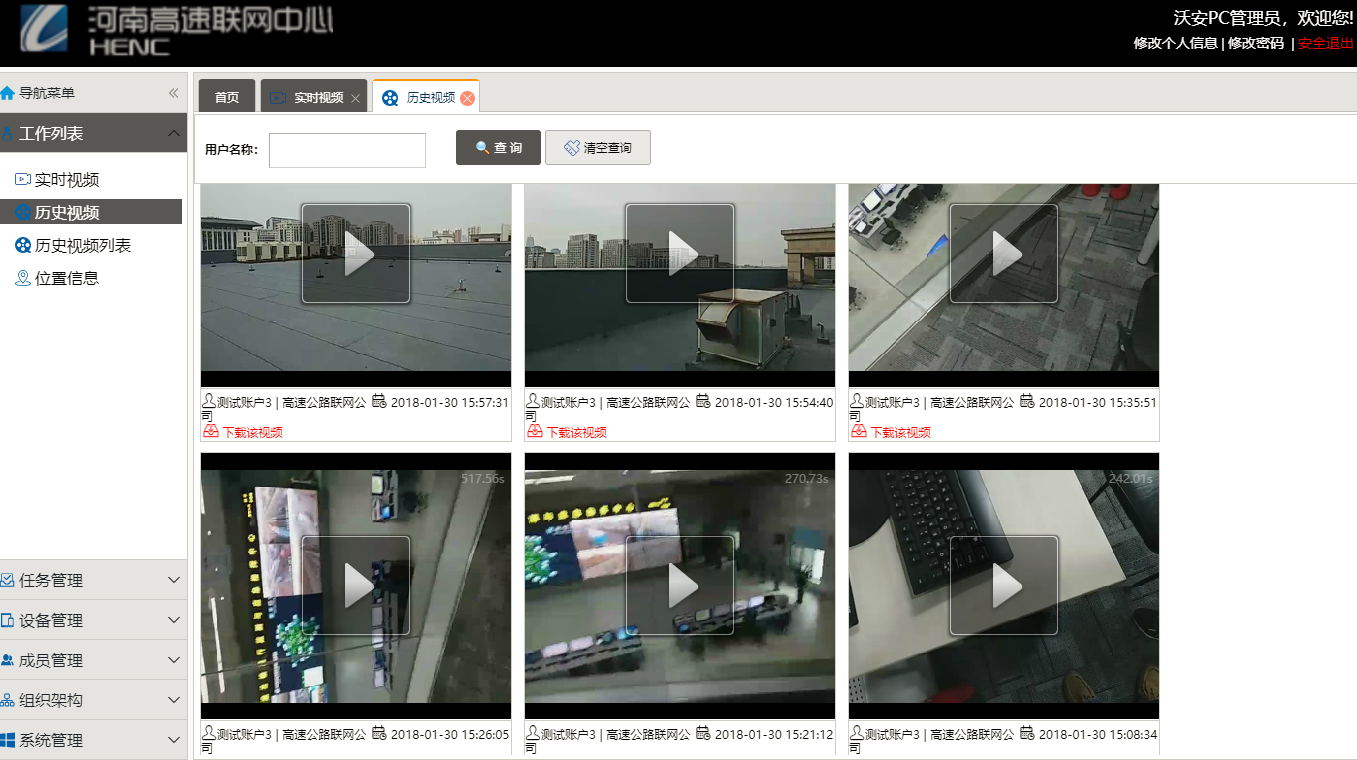Play the video recorded at 15:57:31

click(x=356, y=254)
